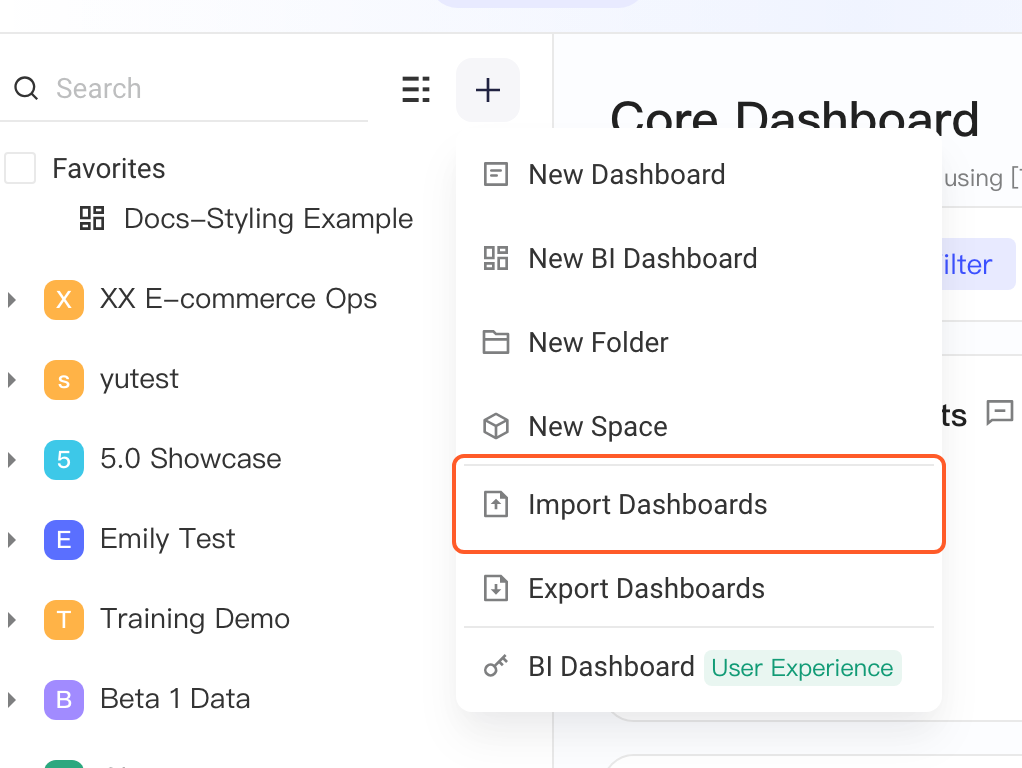Select the Training Demo space
Viewport: 1022px width, 768px height.
(x=195, y=619)
